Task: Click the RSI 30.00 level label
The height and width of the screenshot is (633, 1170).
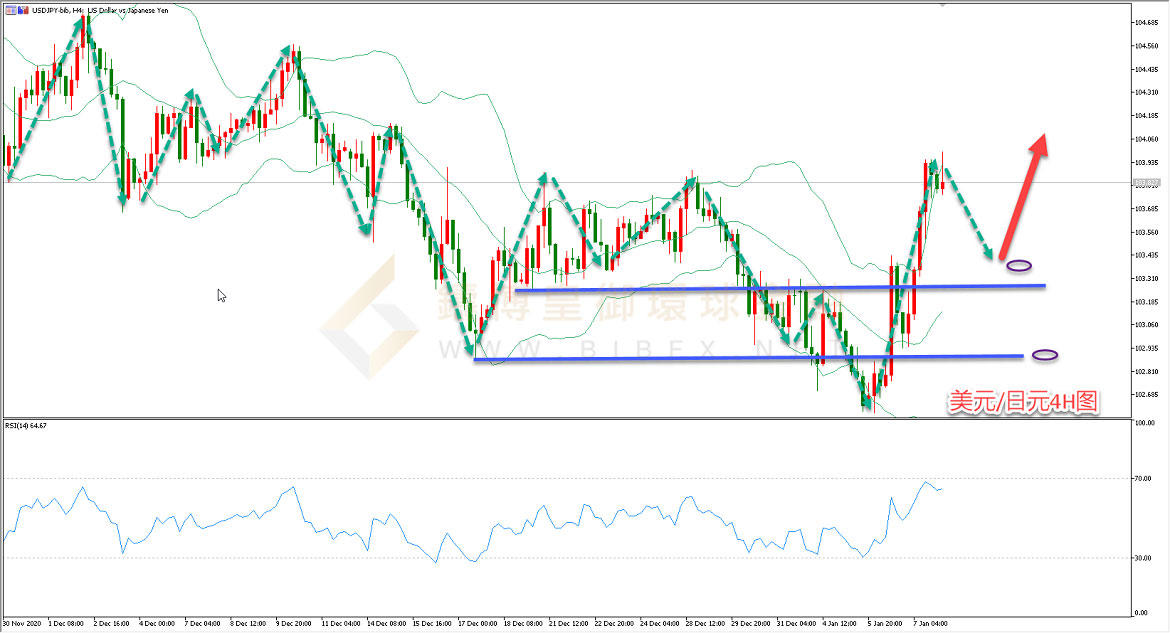Action: (x=1144, y=558)
